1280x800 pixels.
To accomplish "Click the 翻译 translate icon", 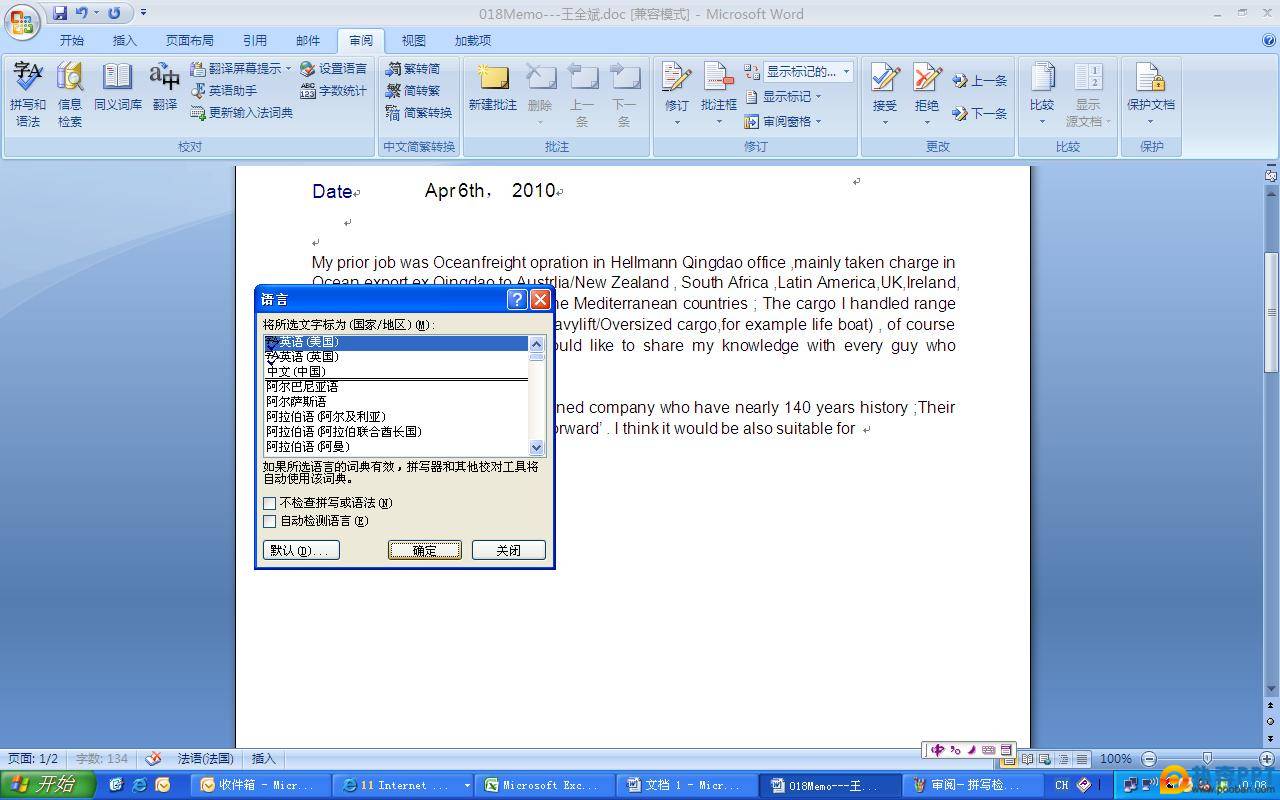I will click(x=165, y=88).
